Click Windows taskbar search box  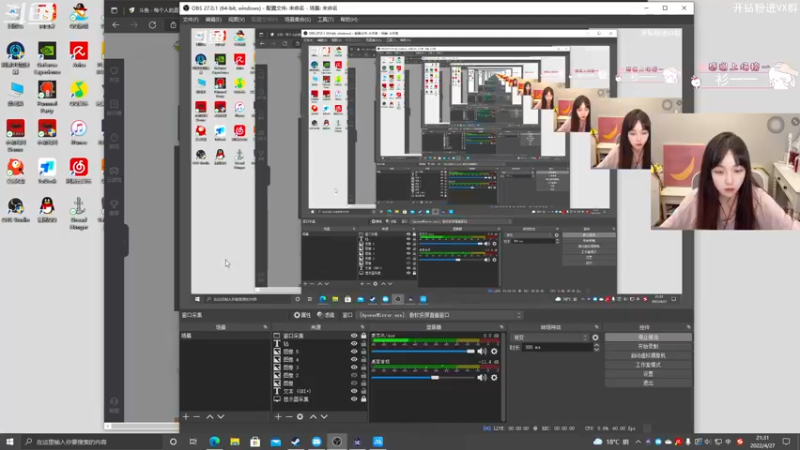[x=94, y=442]
